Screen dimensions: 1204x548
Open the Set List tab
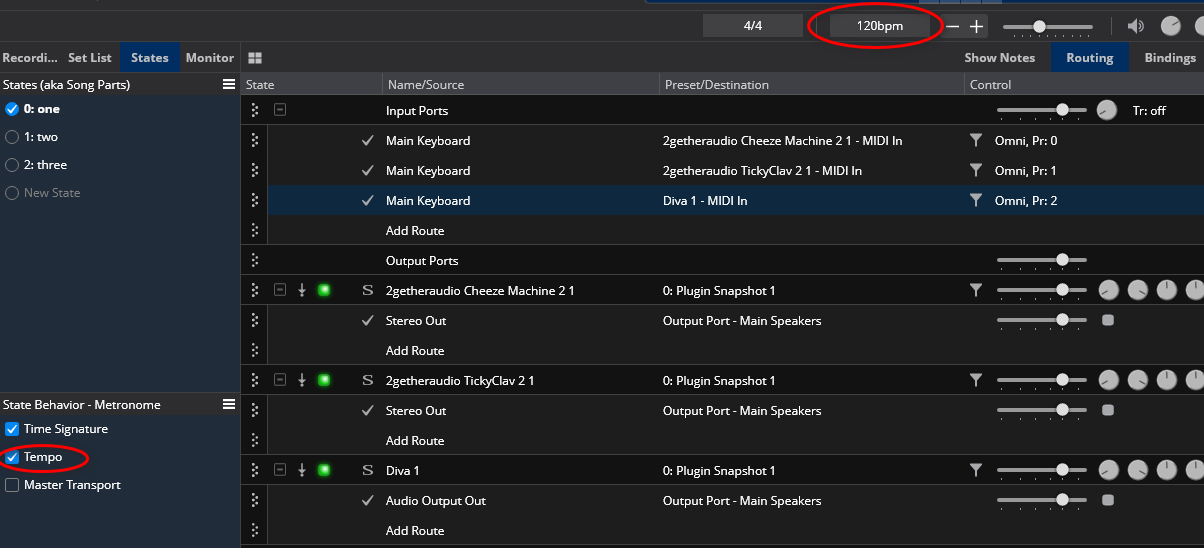click(90, 58)
